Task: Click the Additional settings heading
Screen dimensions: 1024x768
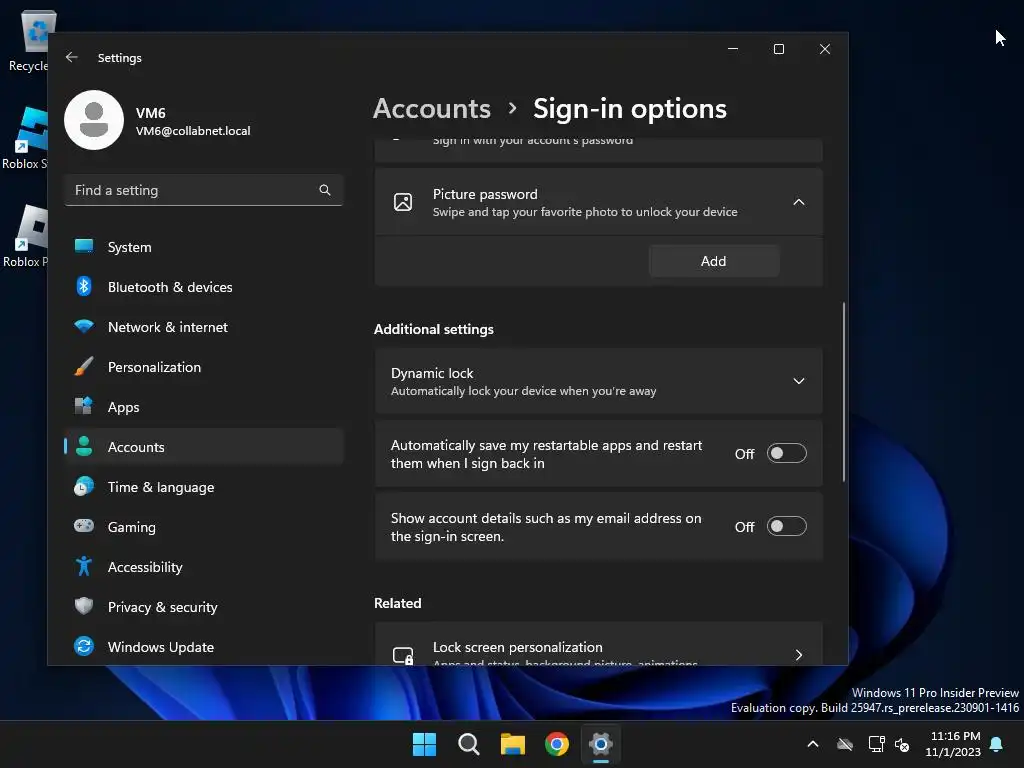Action: [434, 329]
